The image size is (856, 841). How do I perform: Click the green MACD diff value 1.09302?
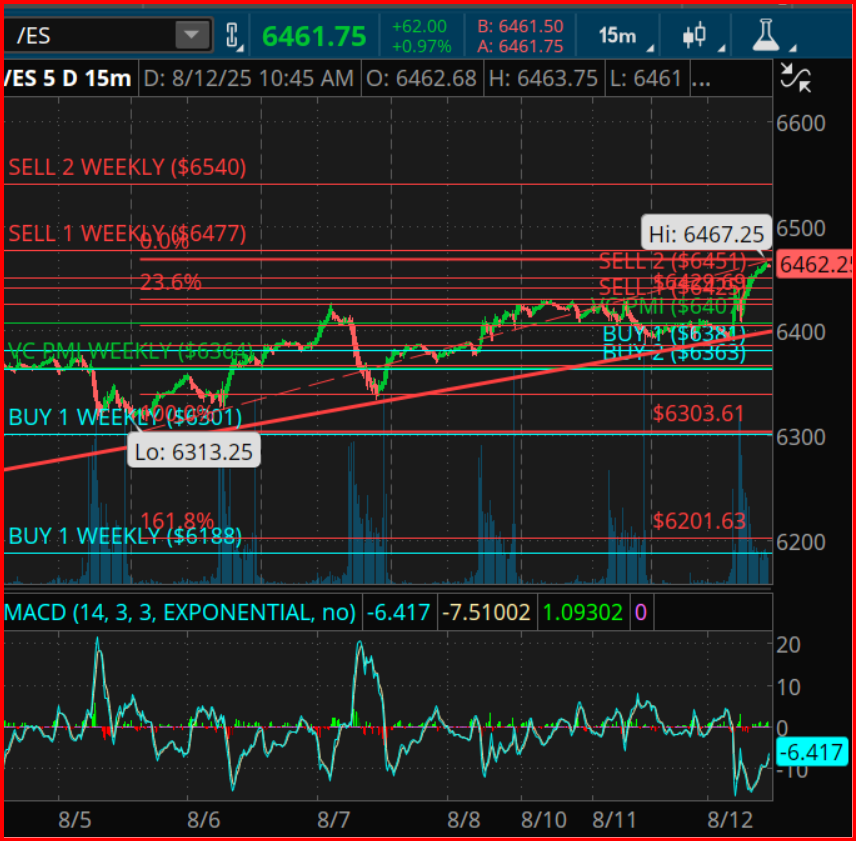coord(582,612)
